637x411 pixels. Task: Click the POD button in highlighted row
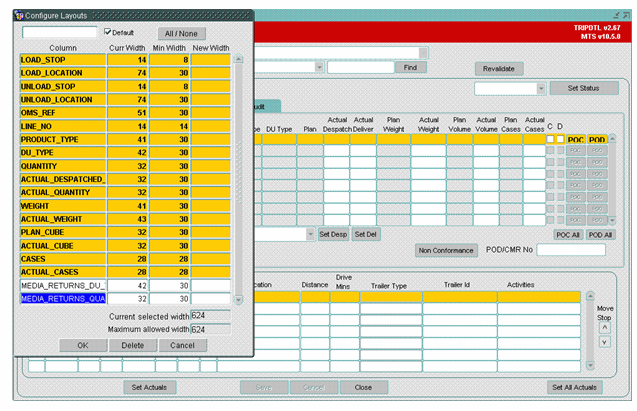[x=597, y=139]
